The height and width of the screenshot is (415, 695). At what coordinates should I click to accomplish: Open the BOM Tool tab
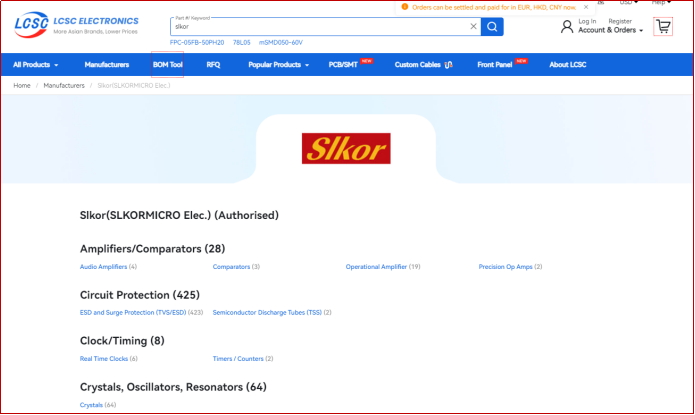pyautogui.click(x=167, y=65)
